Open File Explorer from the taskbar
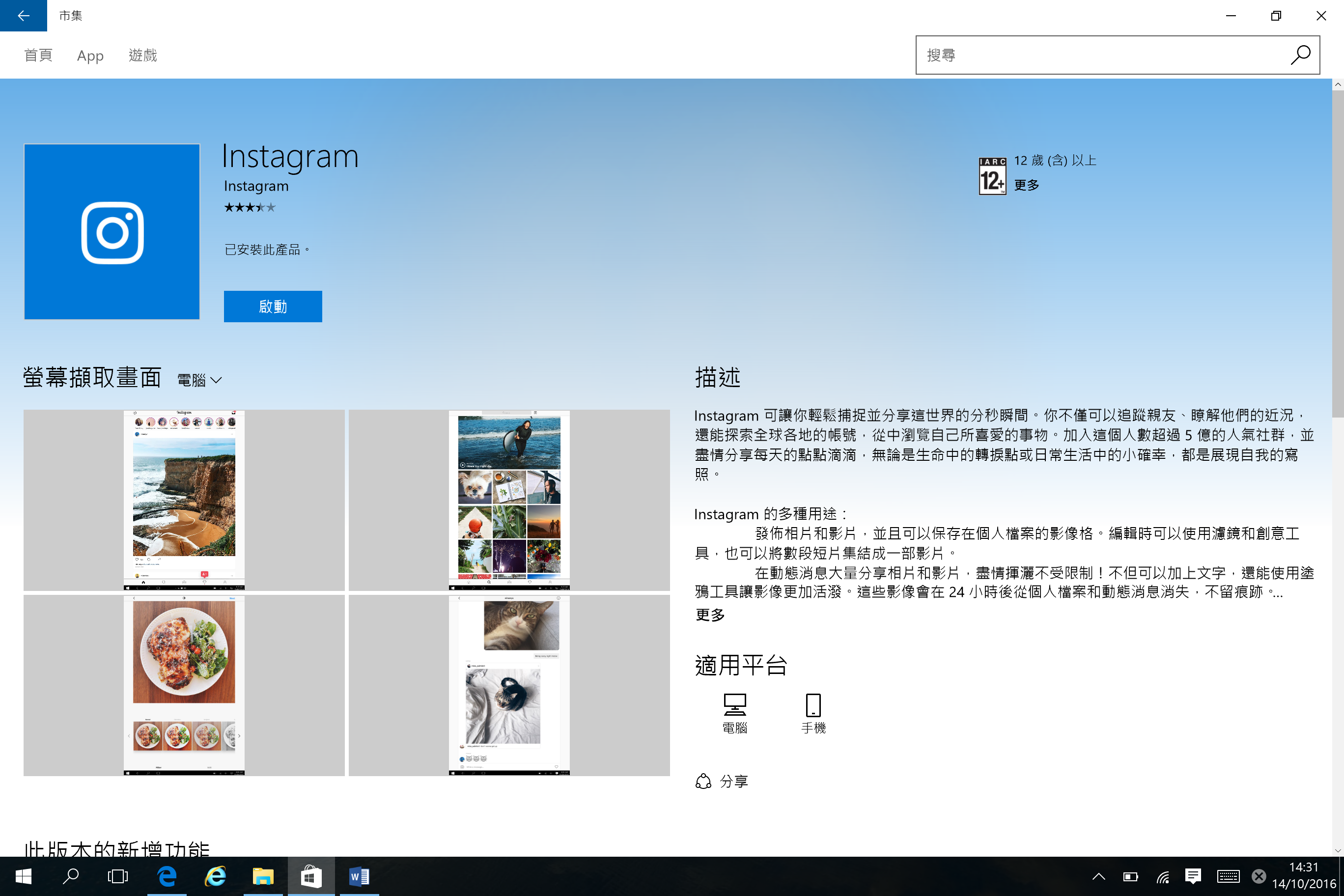Image resolution: width=1344 pixels, height=896 pixels. point(263,876)
